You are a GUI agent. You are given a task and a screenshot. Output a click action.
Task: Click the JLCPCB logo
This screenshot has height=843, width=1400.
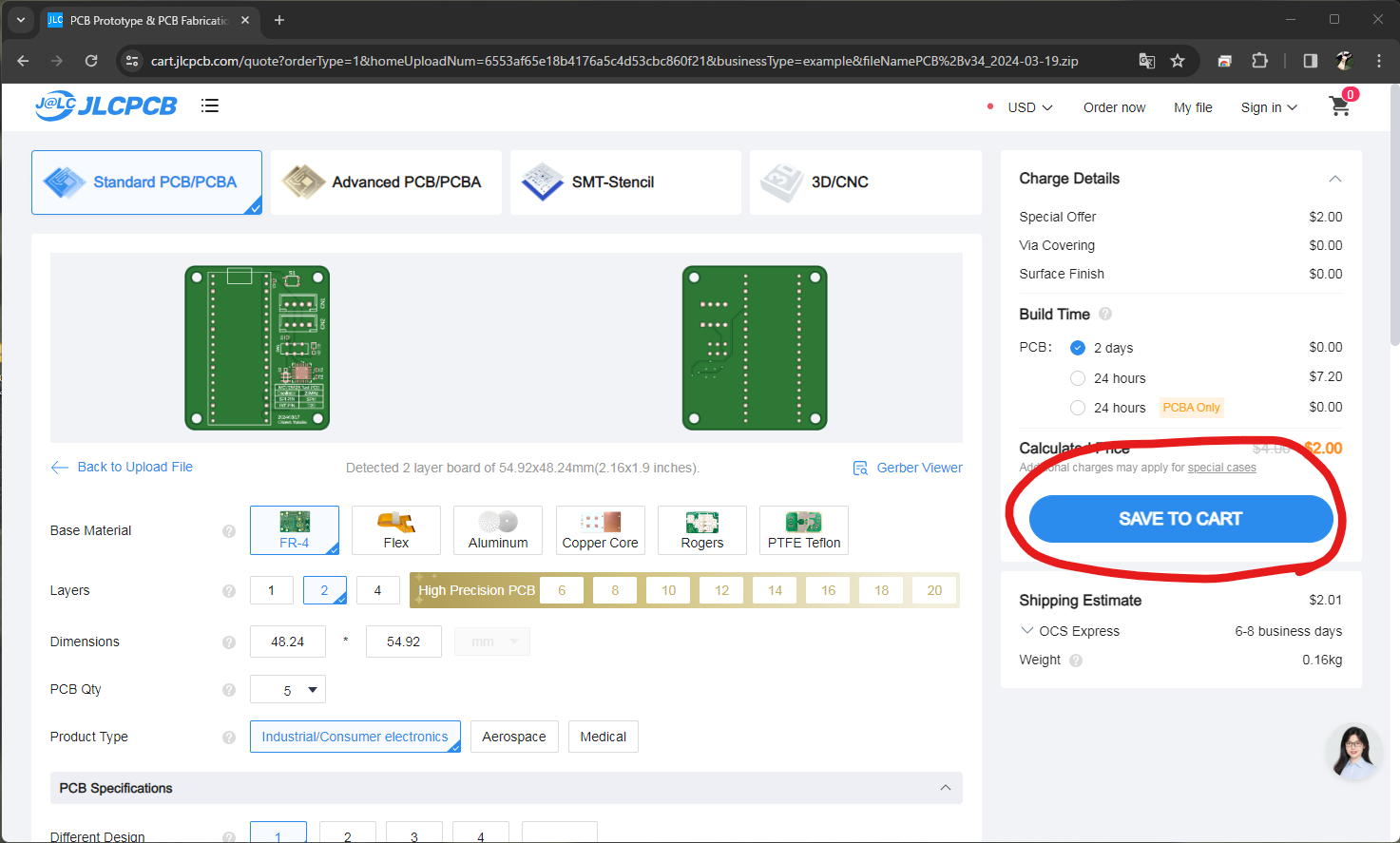pyautogui.click(x=105, y=105)
